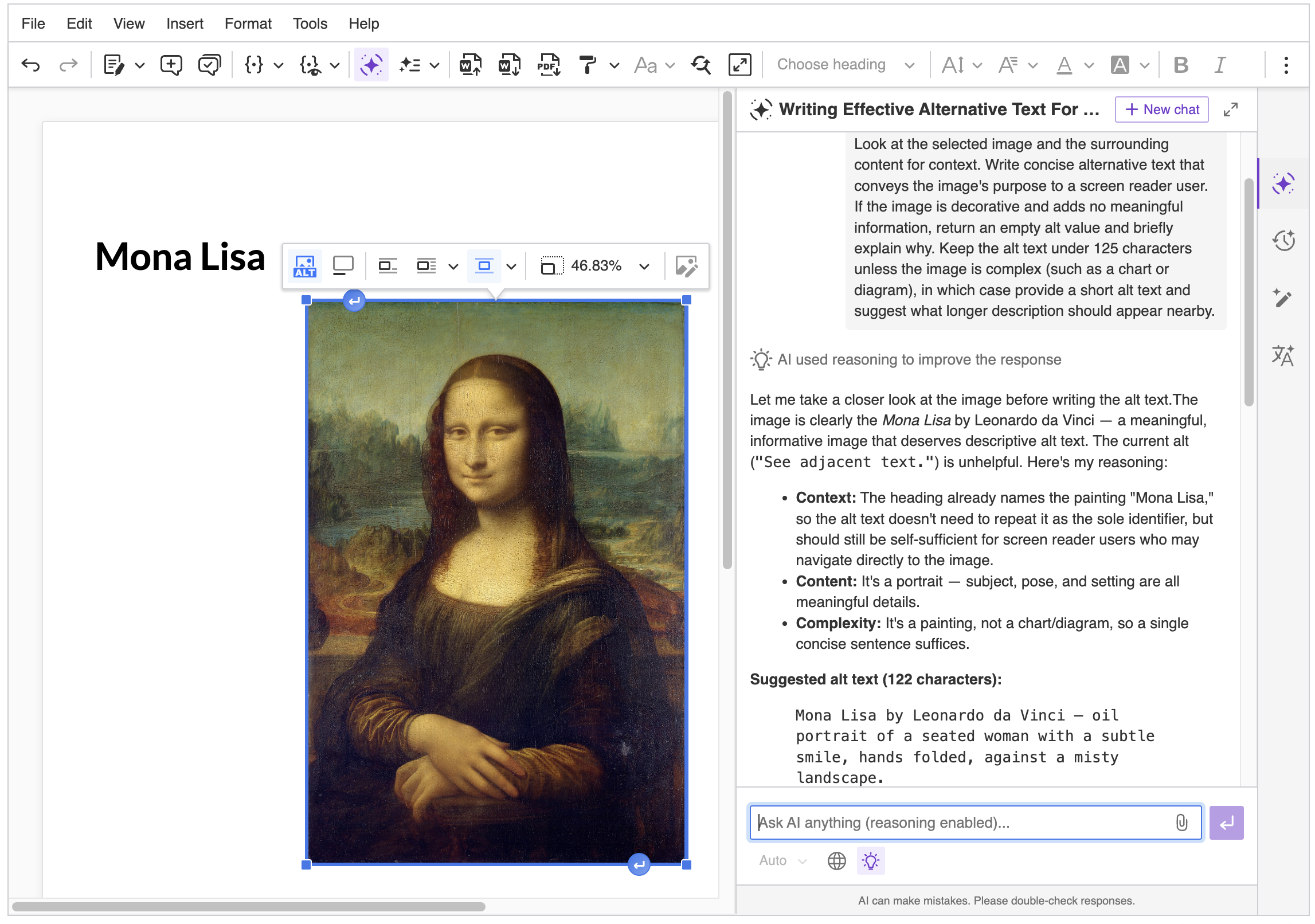Open the Insert menu
Viewport: 1315px width, 924px height.
(185, 24)
